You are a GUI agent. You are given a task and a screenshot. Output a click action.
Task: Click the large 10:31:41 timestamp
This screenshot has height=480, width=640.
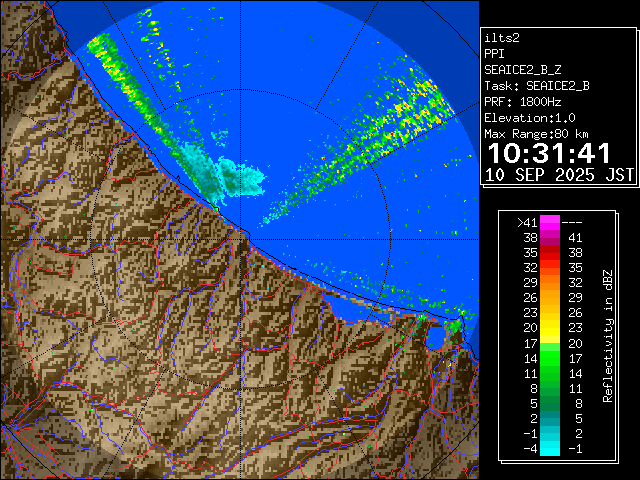click(548, 153)
